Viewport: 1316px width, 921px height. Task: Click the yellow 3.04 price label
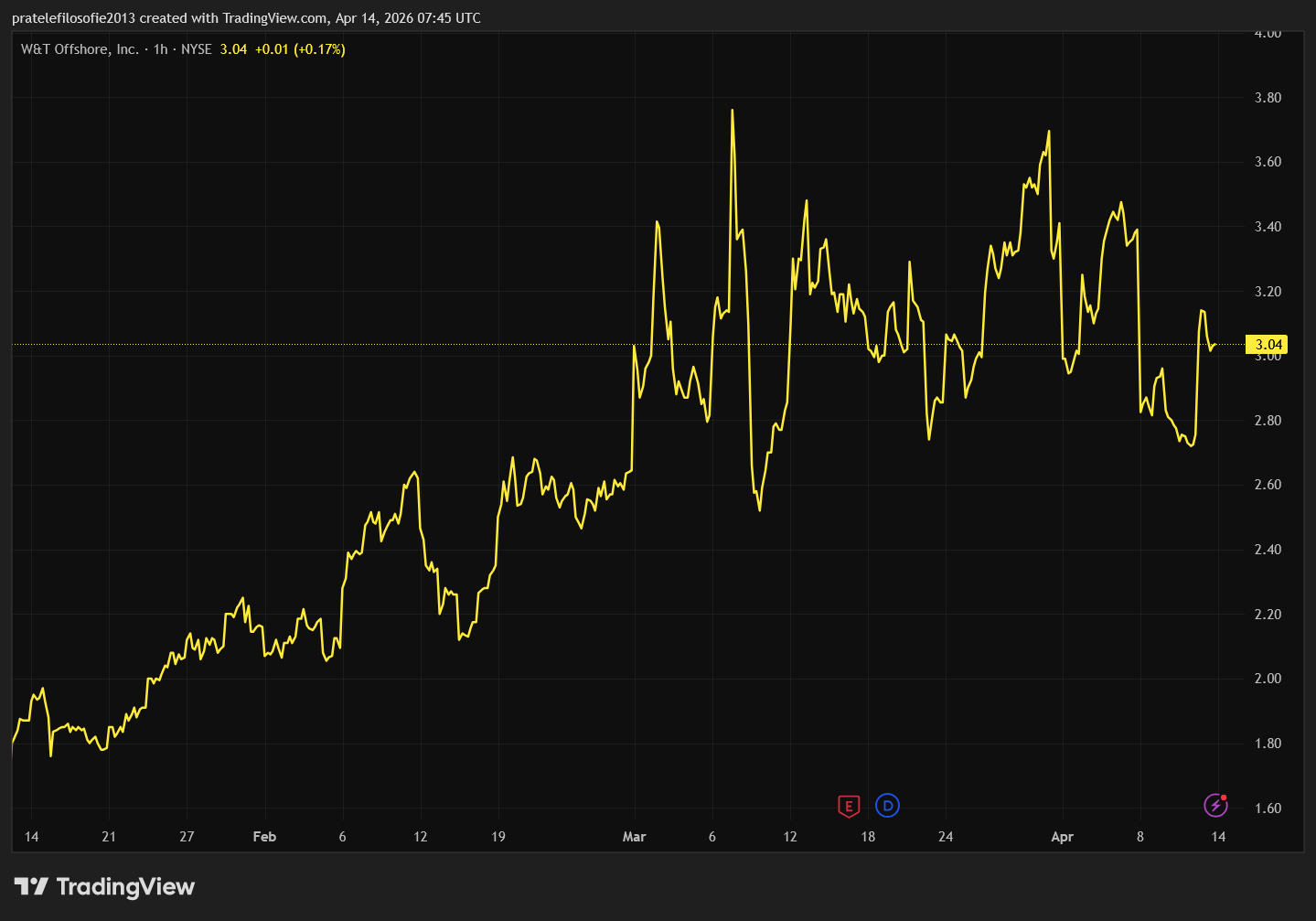tap(1268, 345)
